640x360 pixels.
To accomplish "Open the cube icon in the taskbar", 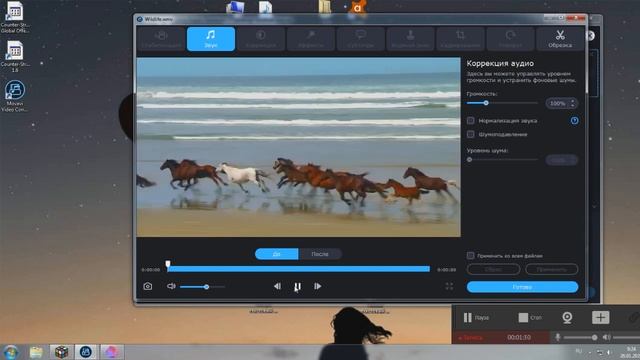I will 61,352.
